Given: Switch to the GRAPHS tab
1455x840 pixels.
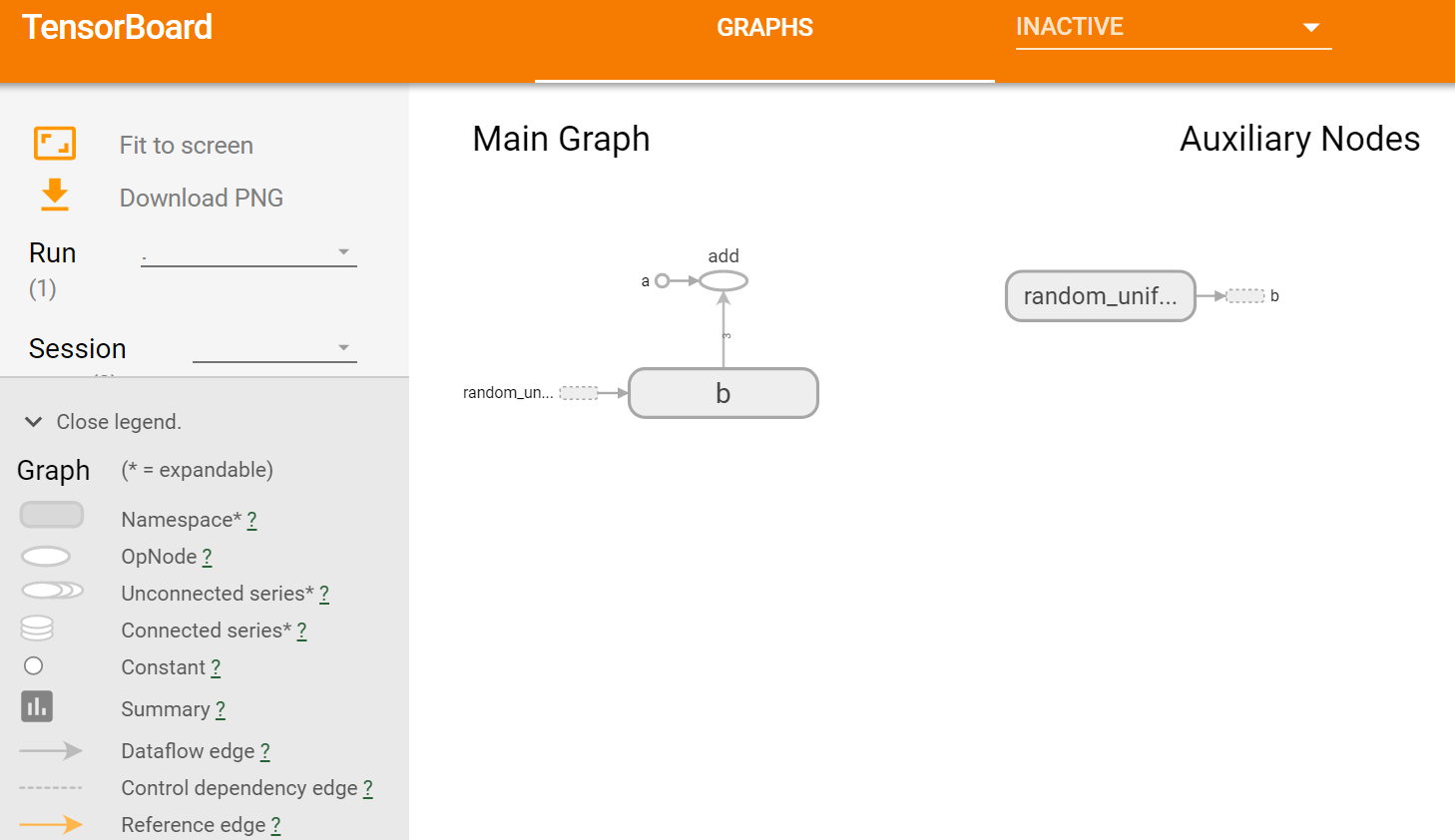Looking at the screenshot, I should click(764, 28).
